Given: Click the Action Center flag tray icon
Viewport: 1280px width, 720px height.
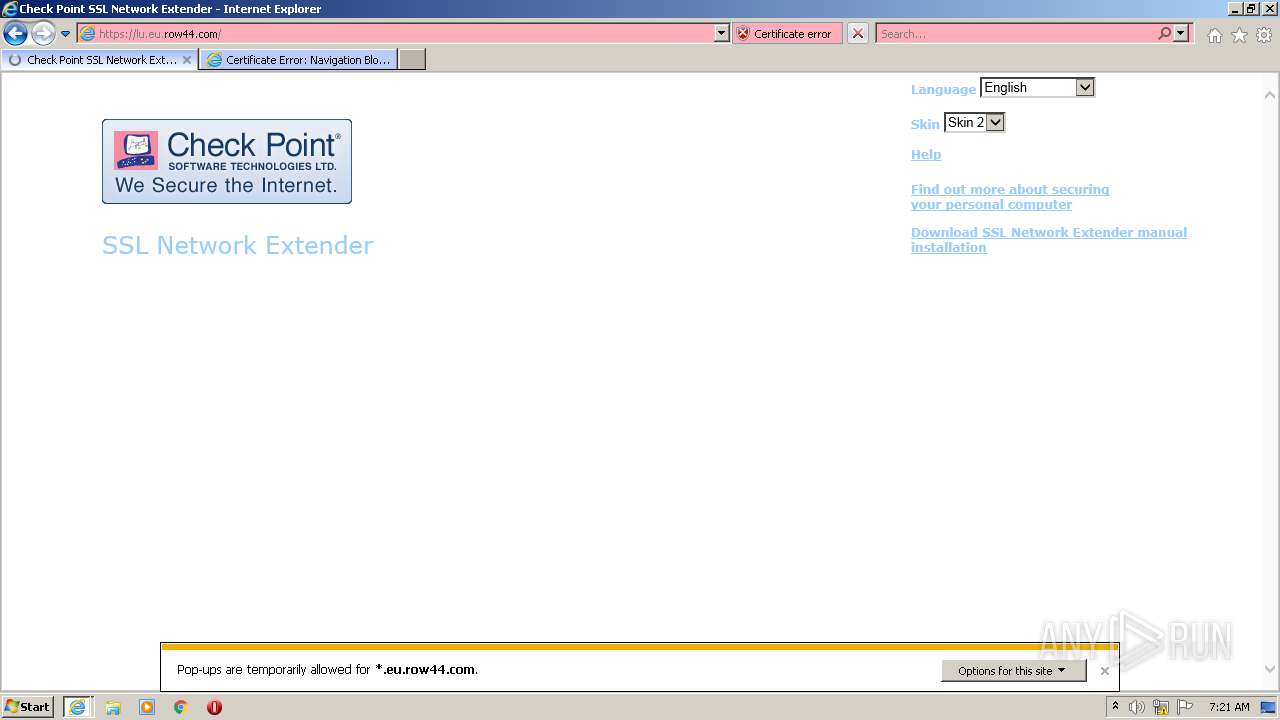Looking at the screenshot, I should (x=1185, y=707).
